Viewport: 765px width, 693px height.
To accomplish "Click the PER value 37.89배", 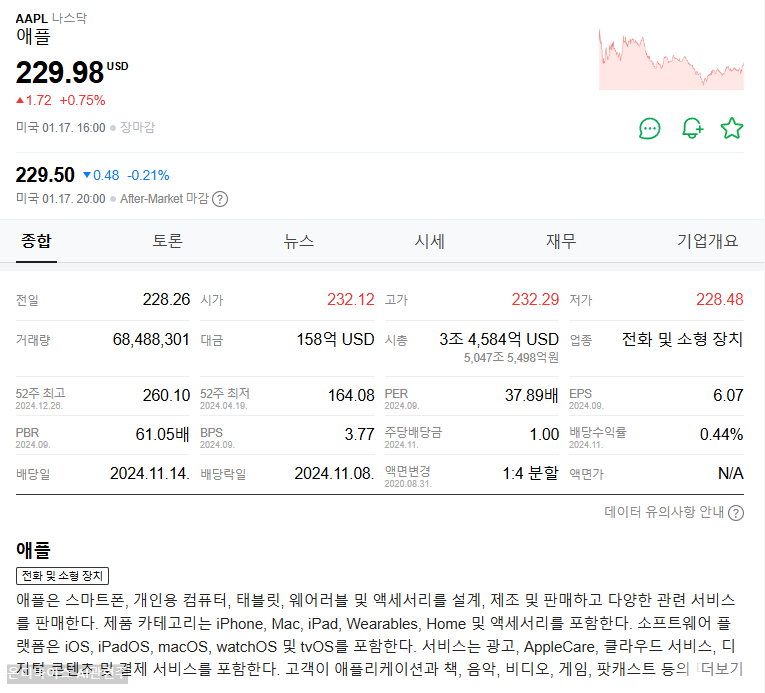I will pos(531,395).
